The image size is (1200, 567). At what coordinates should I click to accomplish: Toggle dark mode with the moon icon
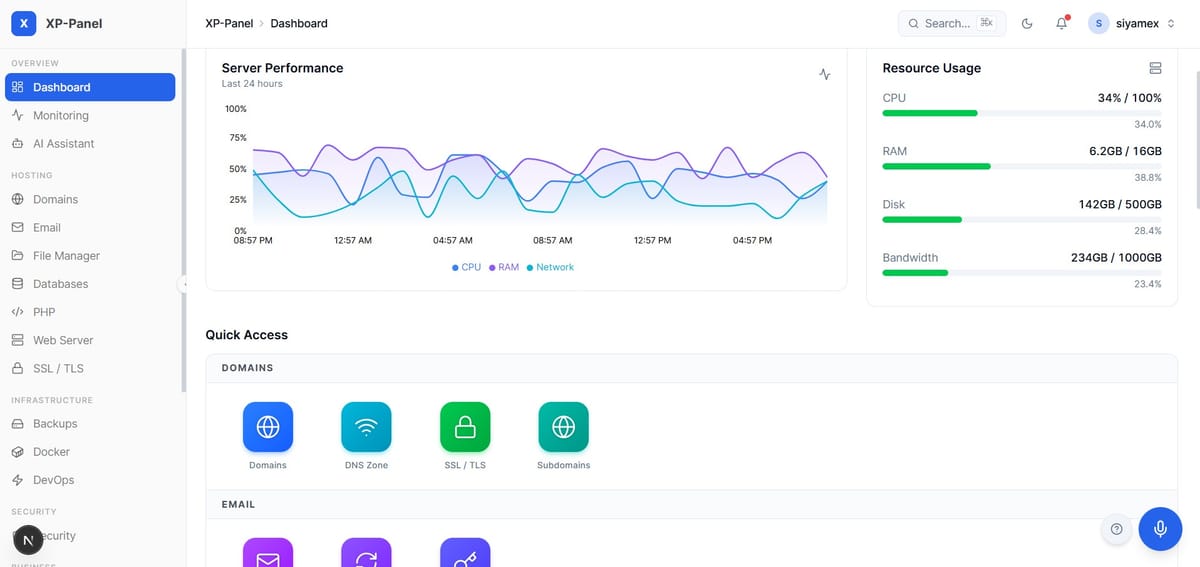click(x=1027, y=23)
